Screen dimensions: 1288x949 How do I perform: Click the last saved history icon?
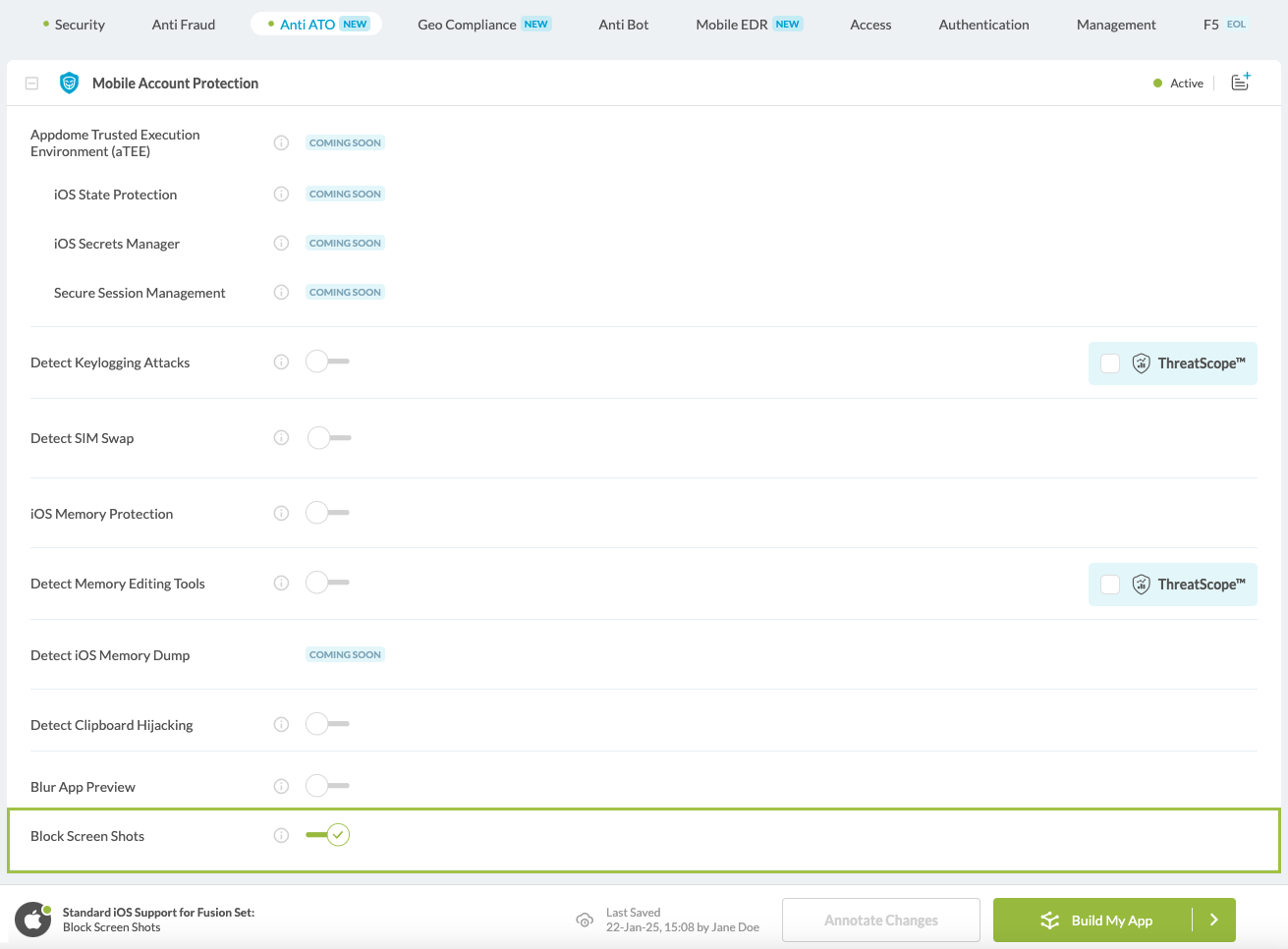pos(585,921)
